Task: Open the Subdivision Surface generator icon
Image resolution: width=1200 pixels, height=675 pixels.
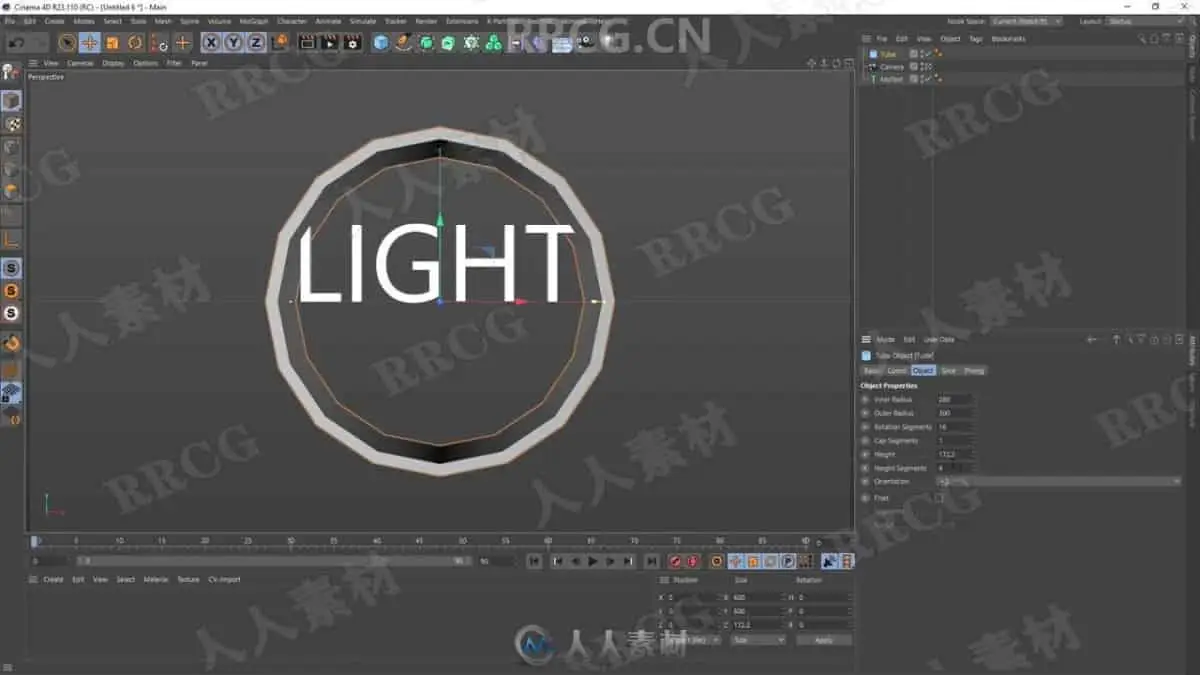Action: point(426,42)
